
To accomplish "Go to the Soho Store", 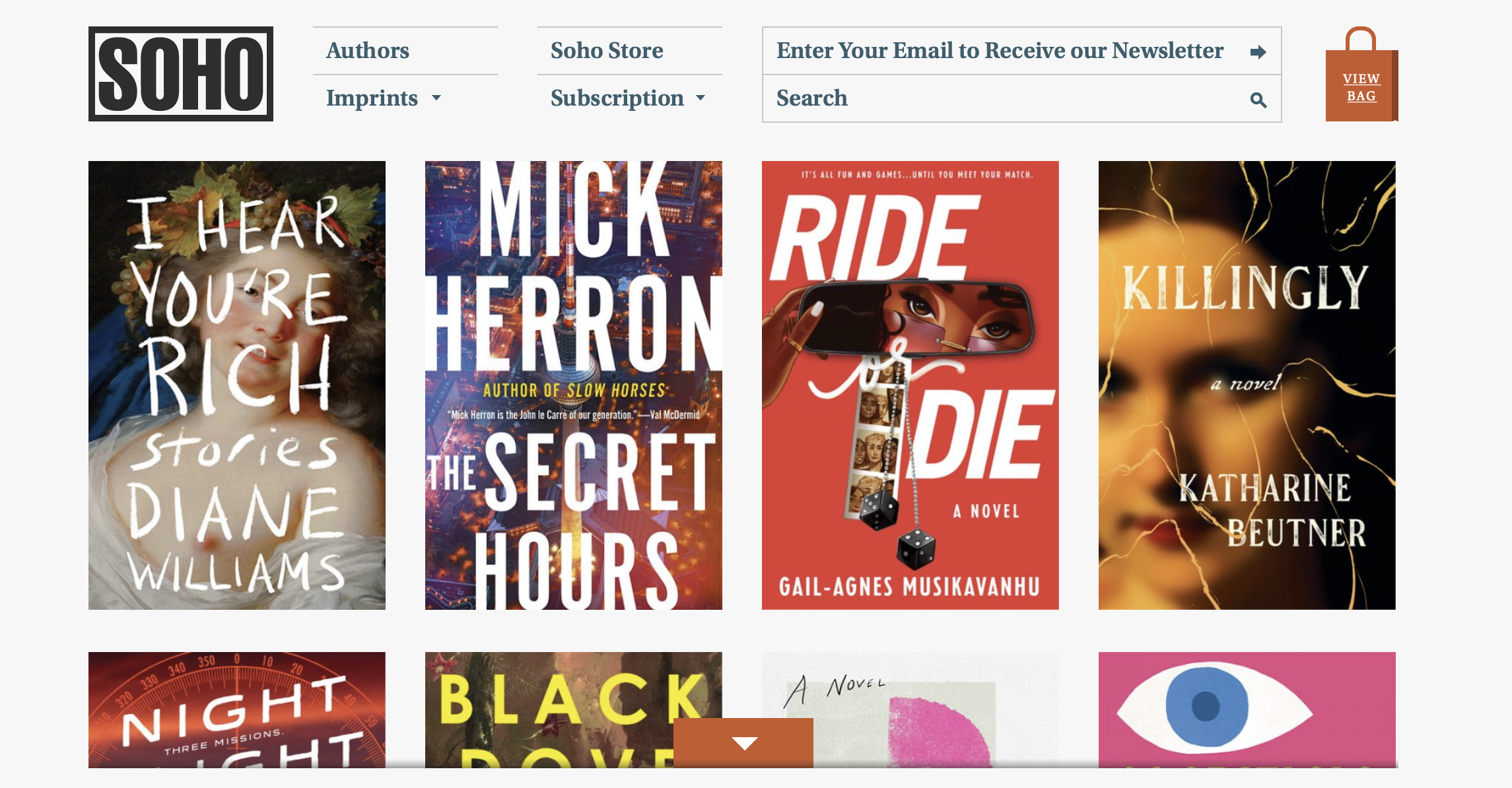I will pos(607,51).
